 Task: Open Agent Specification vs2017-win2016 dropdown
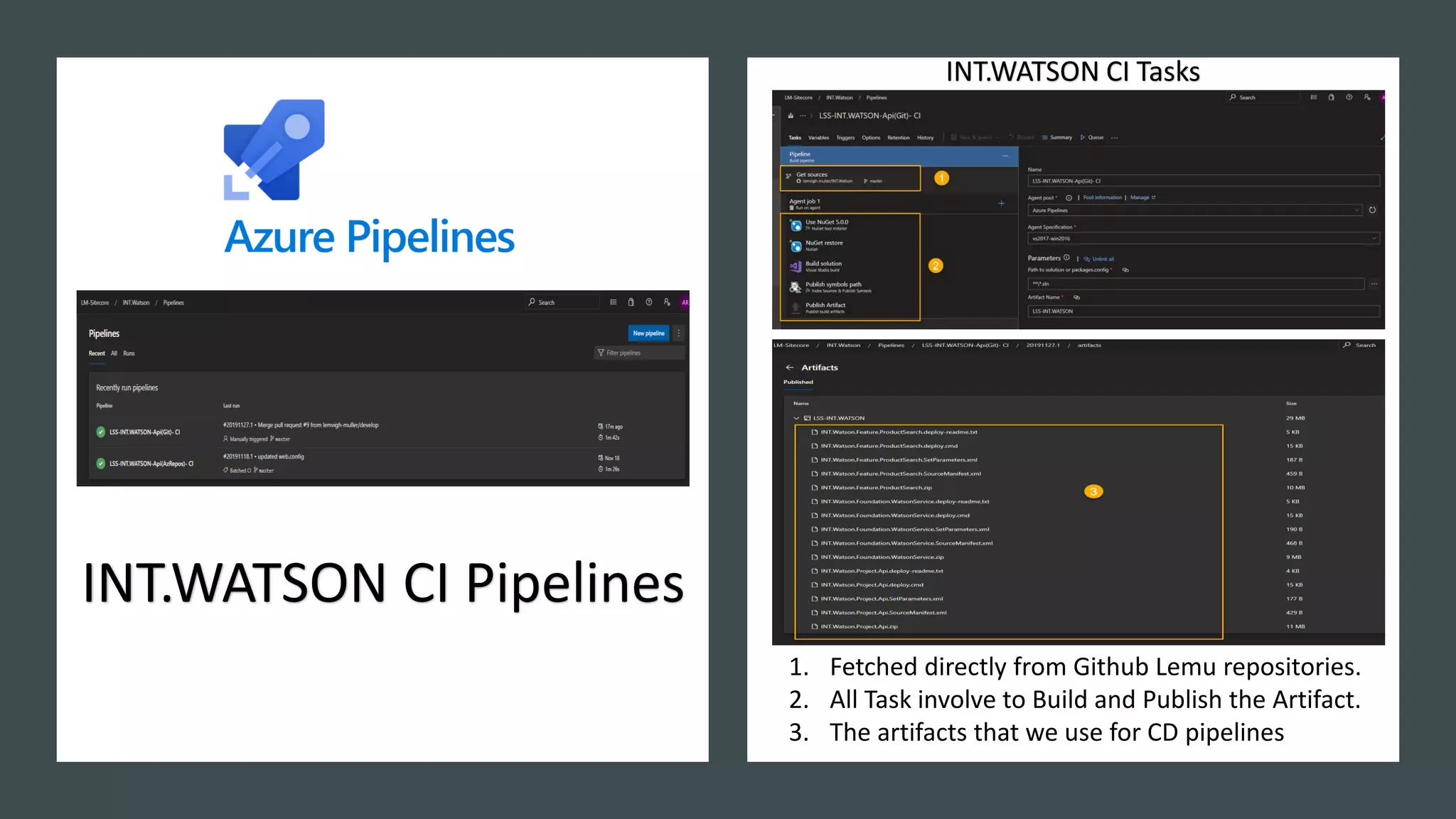point(1204,239)
